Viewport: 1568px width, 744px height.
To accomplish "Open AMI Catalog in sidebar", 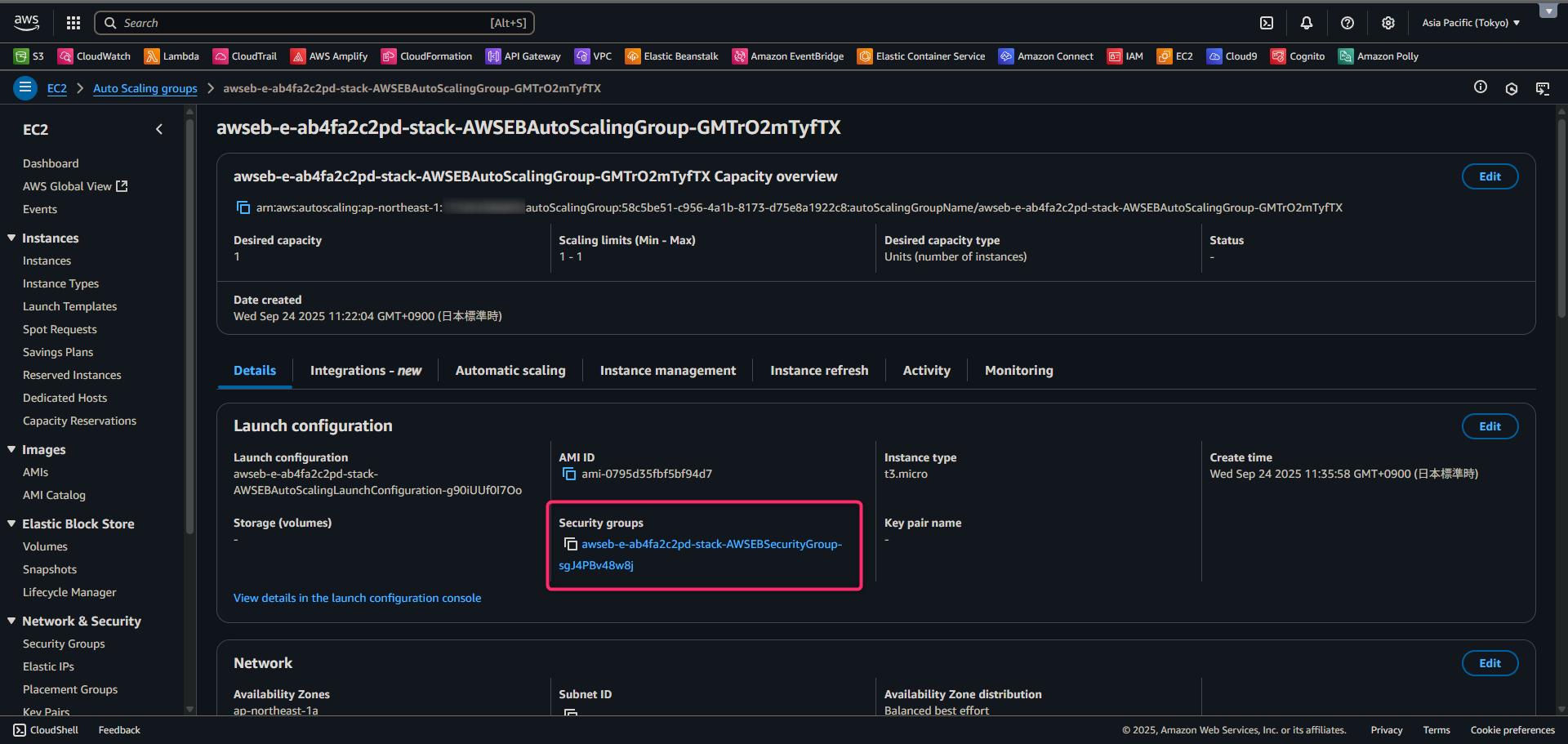I will (54, 495).
